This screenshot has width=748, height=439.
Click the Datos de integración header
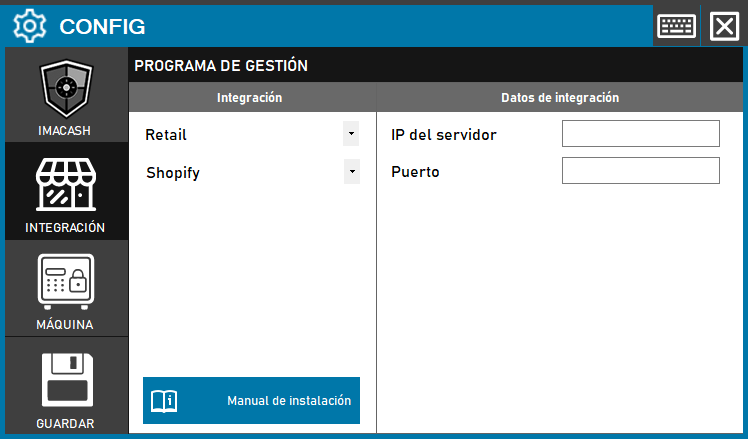(x=559, y=98)
